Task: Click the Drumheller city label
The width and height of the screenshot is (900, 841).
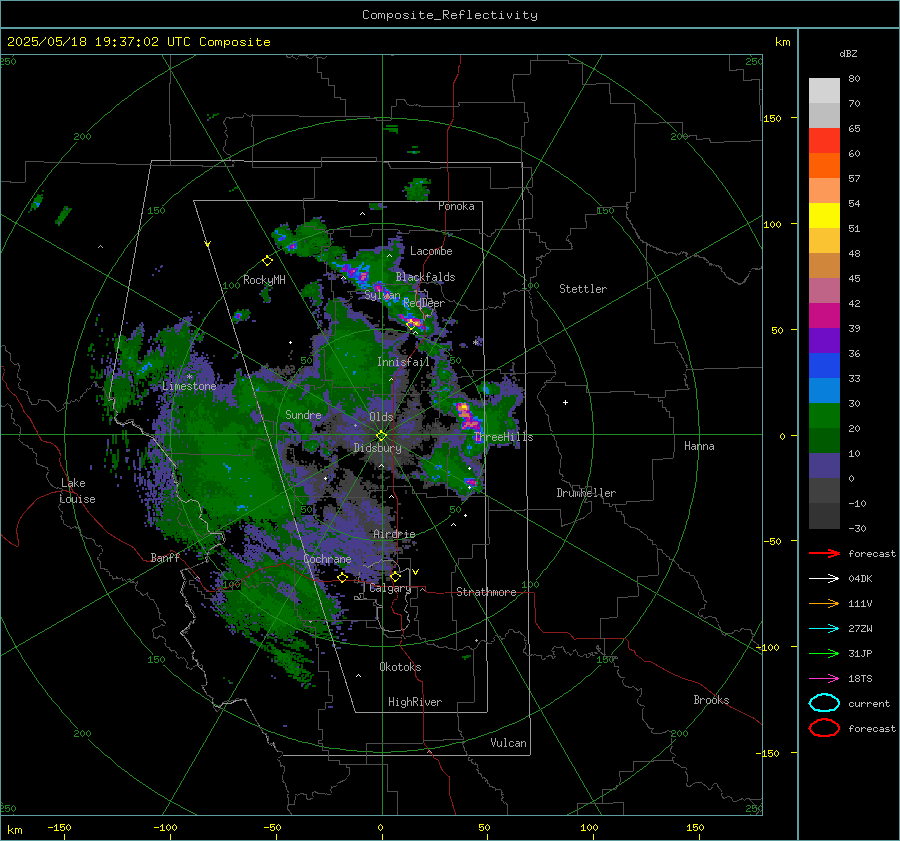Action: (x=586, y=493)
